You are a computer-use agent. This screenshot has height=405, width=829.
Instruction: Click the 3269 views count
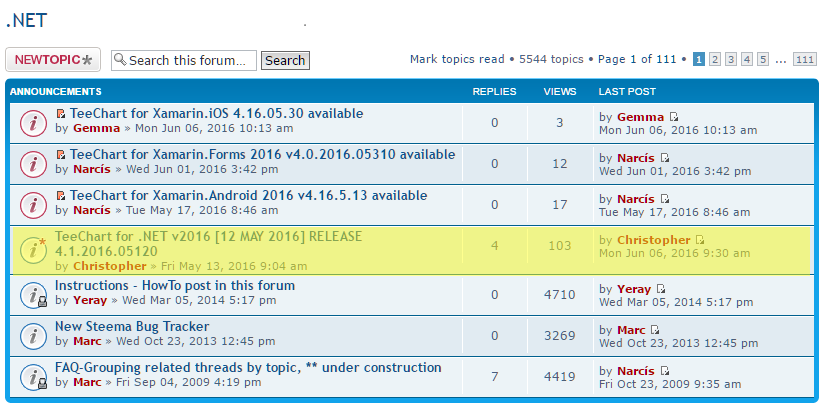tap(560, 335)
